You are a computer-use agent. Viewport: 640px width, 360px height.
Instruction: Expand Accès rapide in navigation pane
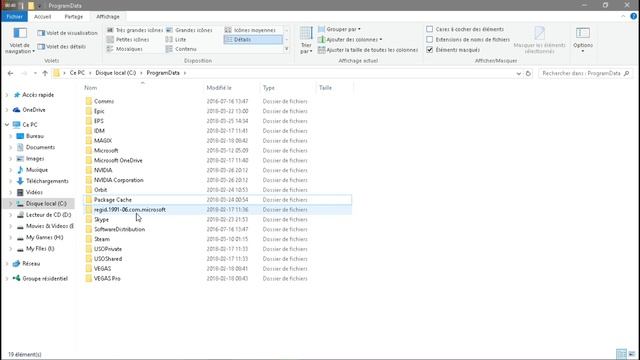point(7,95)
